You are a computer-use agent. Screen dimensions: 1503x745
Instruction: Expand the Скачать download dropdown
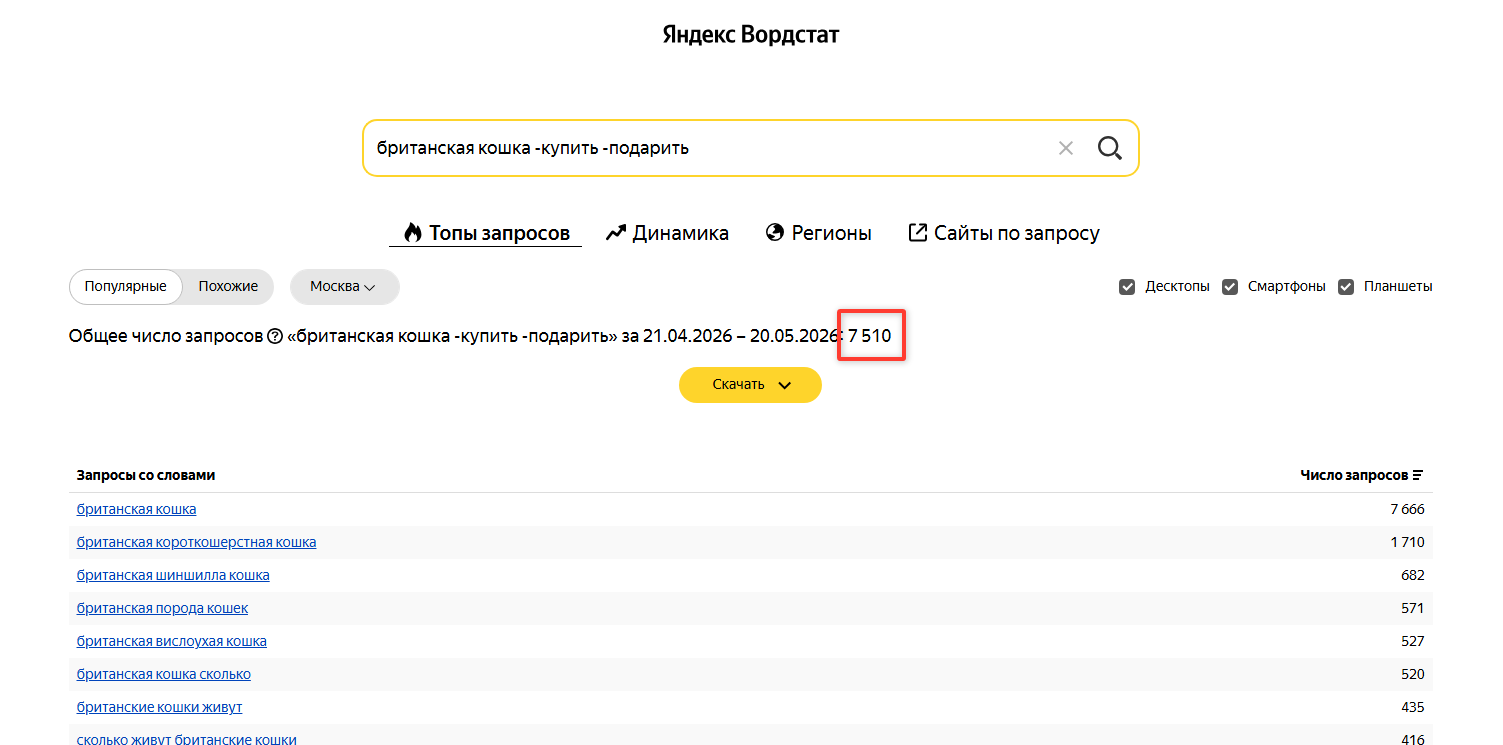(750, 385)
